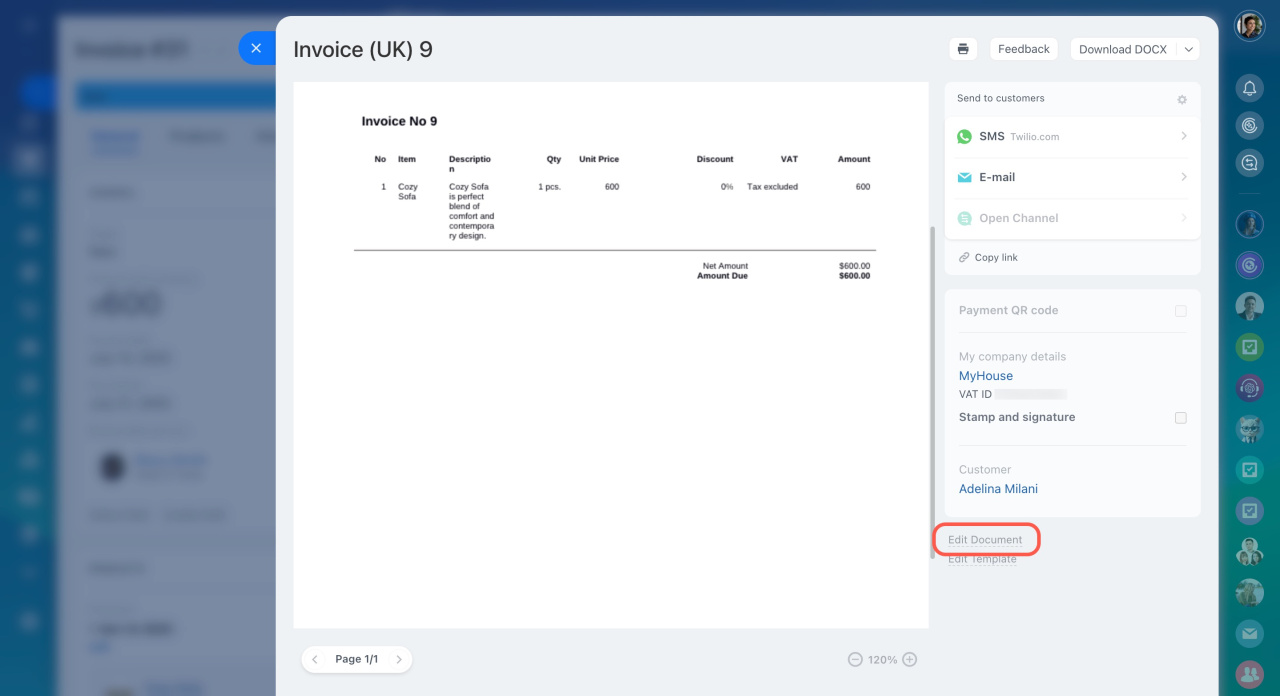The image size is (1280, 696).
Task: Open the group people icon at sidebar bottom
Action: 1249,675
